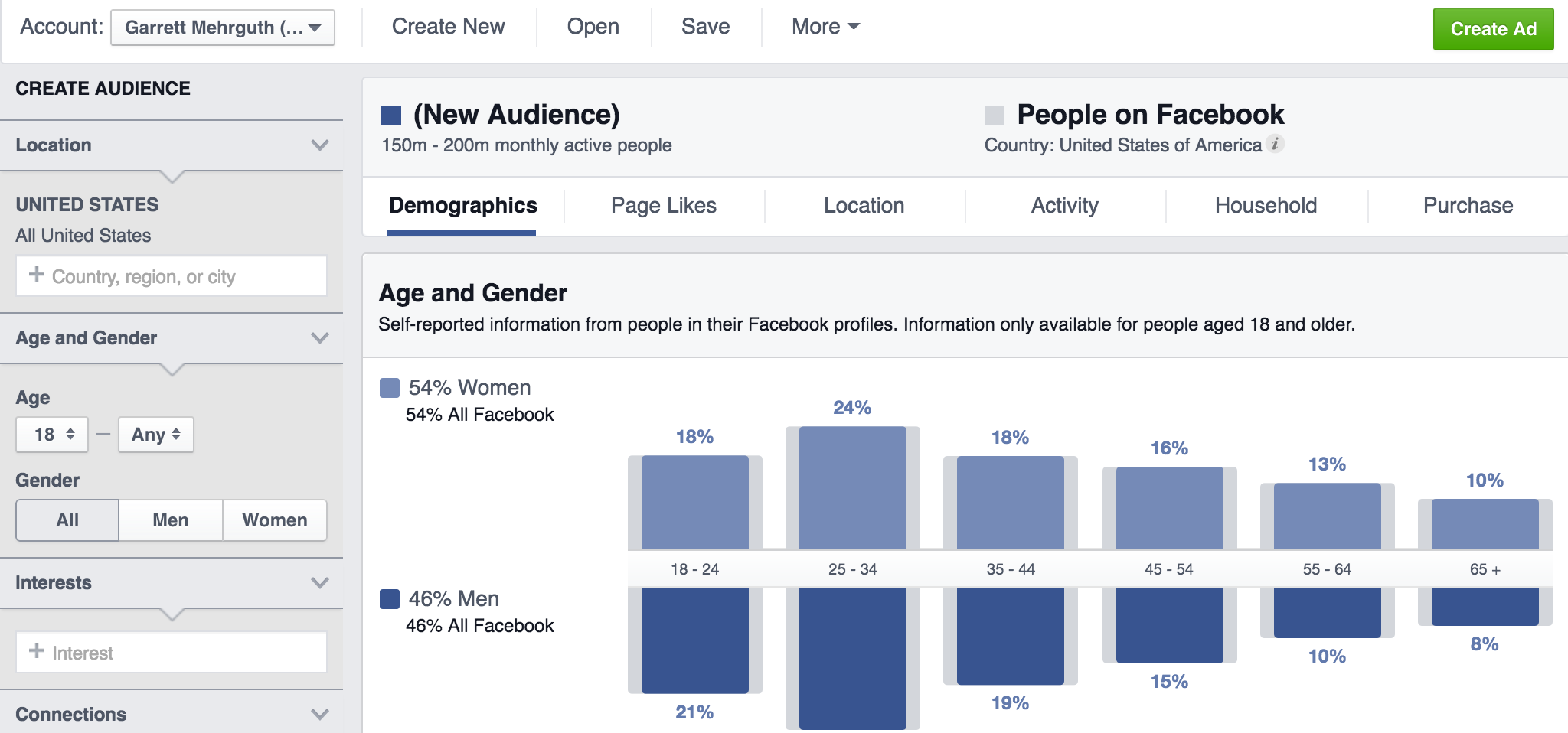Viewport: 1568px width, 733px height.
Task: Click the New Audience blue square marker
Action: point(391,116)
